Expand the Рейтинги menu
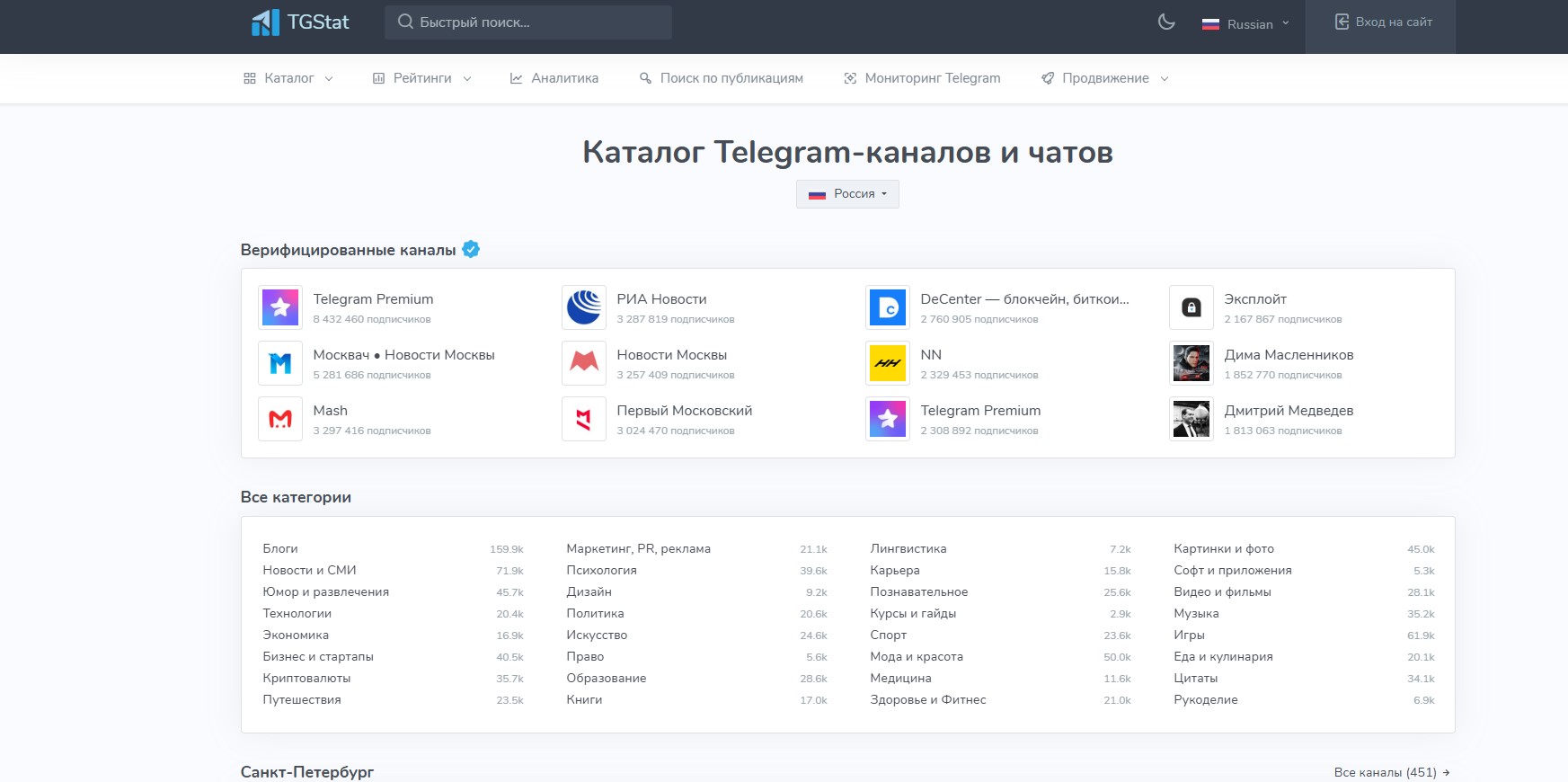The height and width of the screenshot is (782, 1568). point(422,78)
